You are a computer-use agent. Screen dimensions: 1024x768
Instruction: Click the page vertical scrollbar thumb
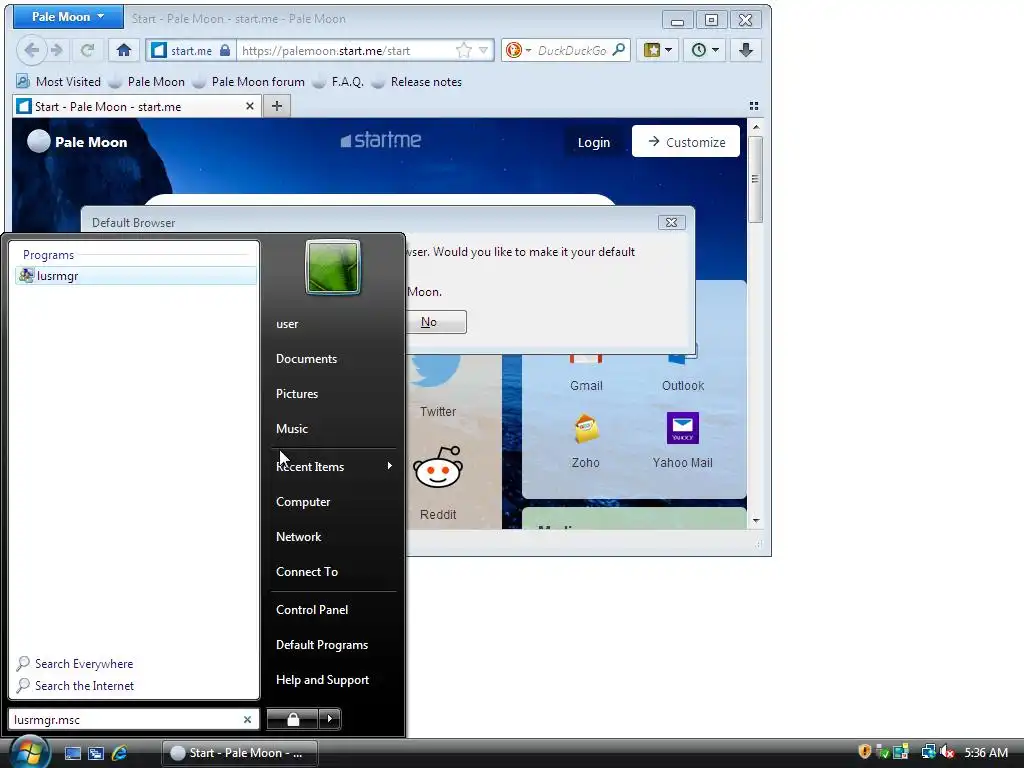pos(756,179)
